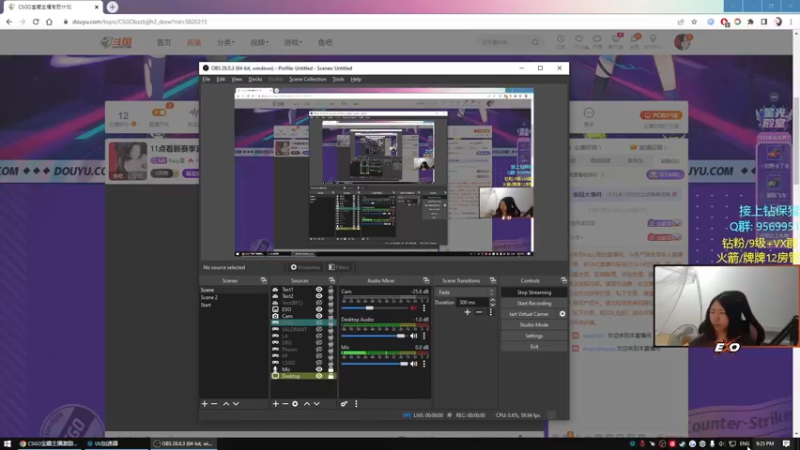Pop out the Scenes dock
The width and height of the screenshot is (800, 450).
pos(263,280)
